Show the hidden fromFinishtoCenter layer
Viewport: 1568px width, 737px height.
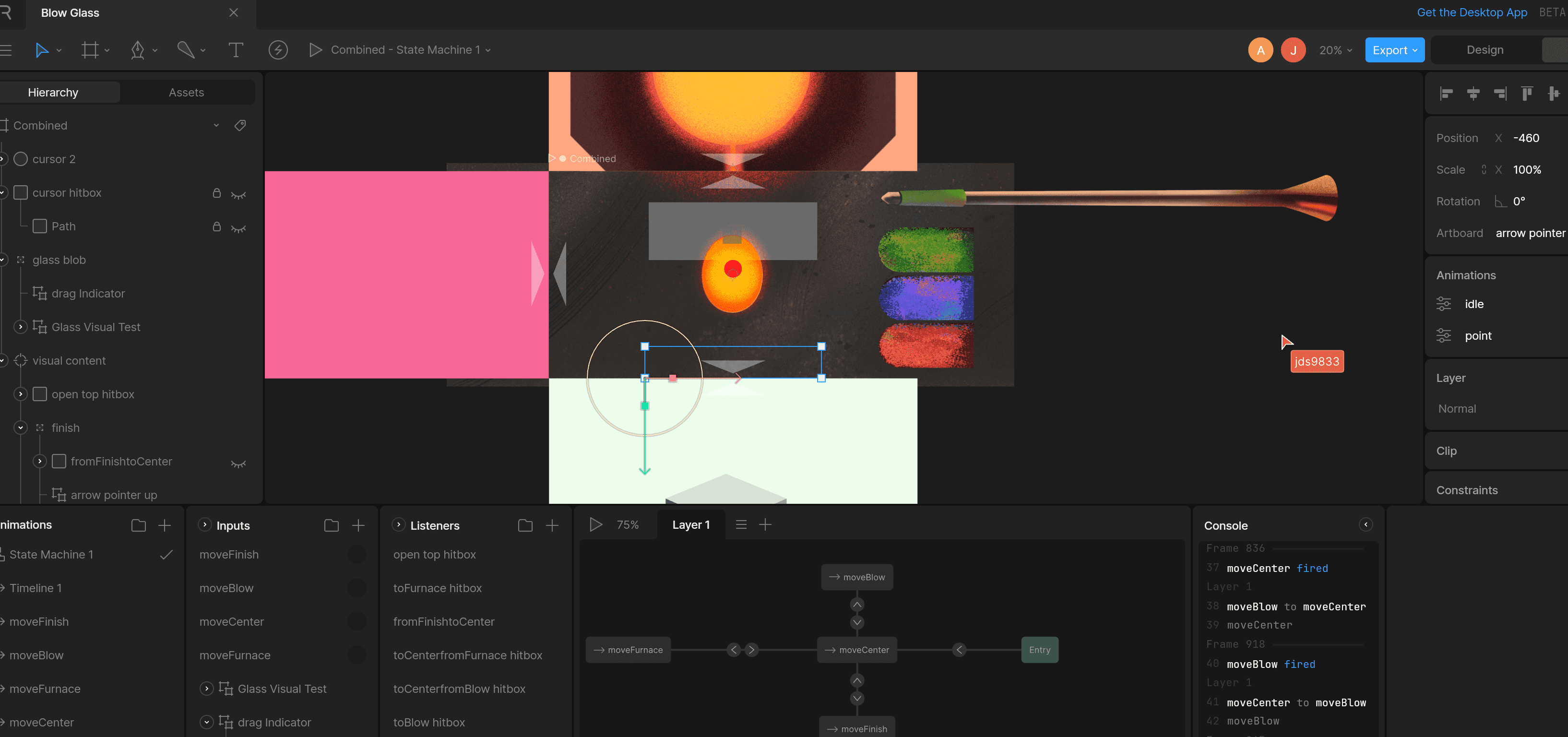click(238, 464)
